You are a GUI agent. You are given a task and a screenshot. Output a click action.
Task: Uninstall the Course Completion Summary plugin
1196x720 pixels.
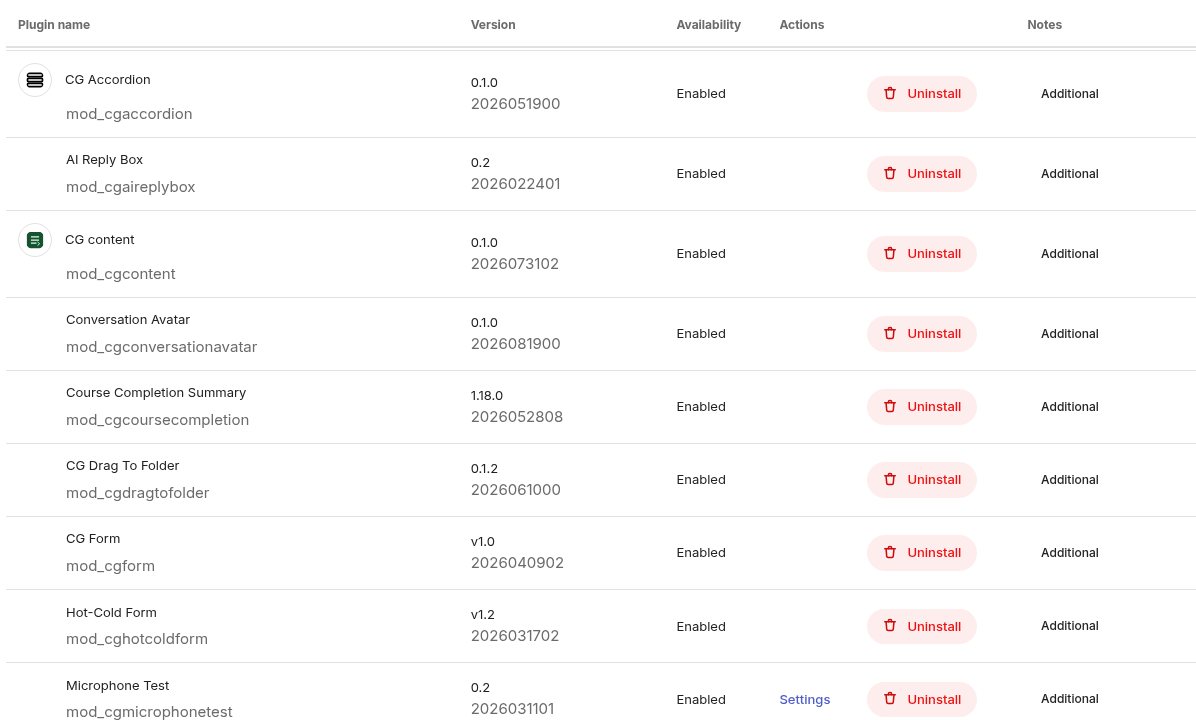point(921,407)
